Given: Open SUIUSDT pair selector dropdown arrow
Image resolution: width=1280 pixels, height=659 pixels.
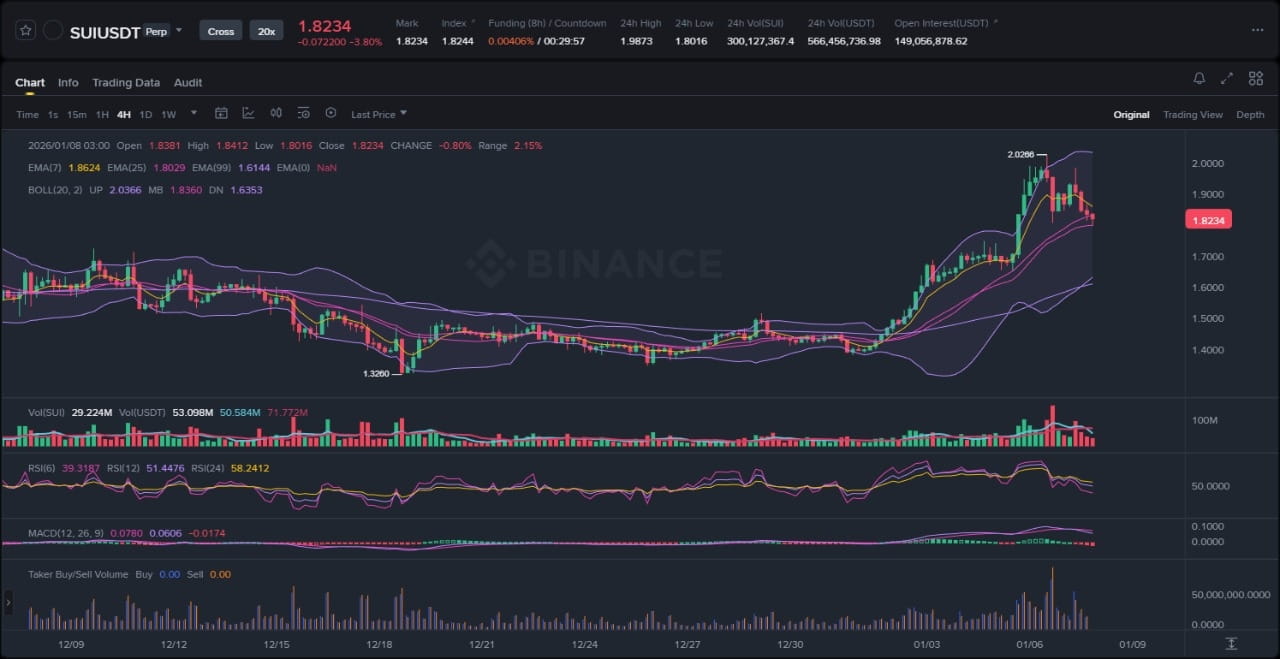Looking at the screenshot, I should coord(179,31).
